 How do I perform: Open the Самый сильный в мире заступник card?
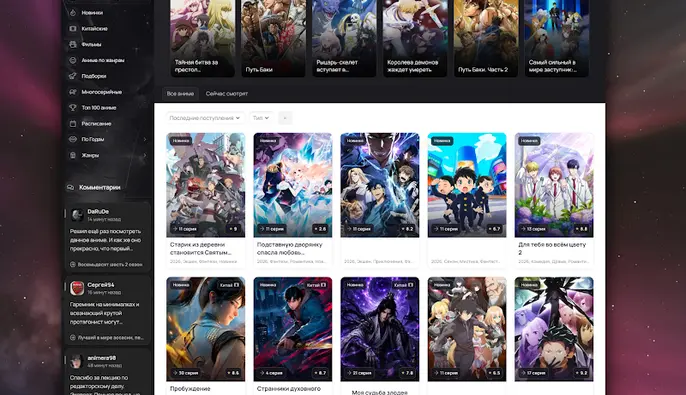coord(556,38)
